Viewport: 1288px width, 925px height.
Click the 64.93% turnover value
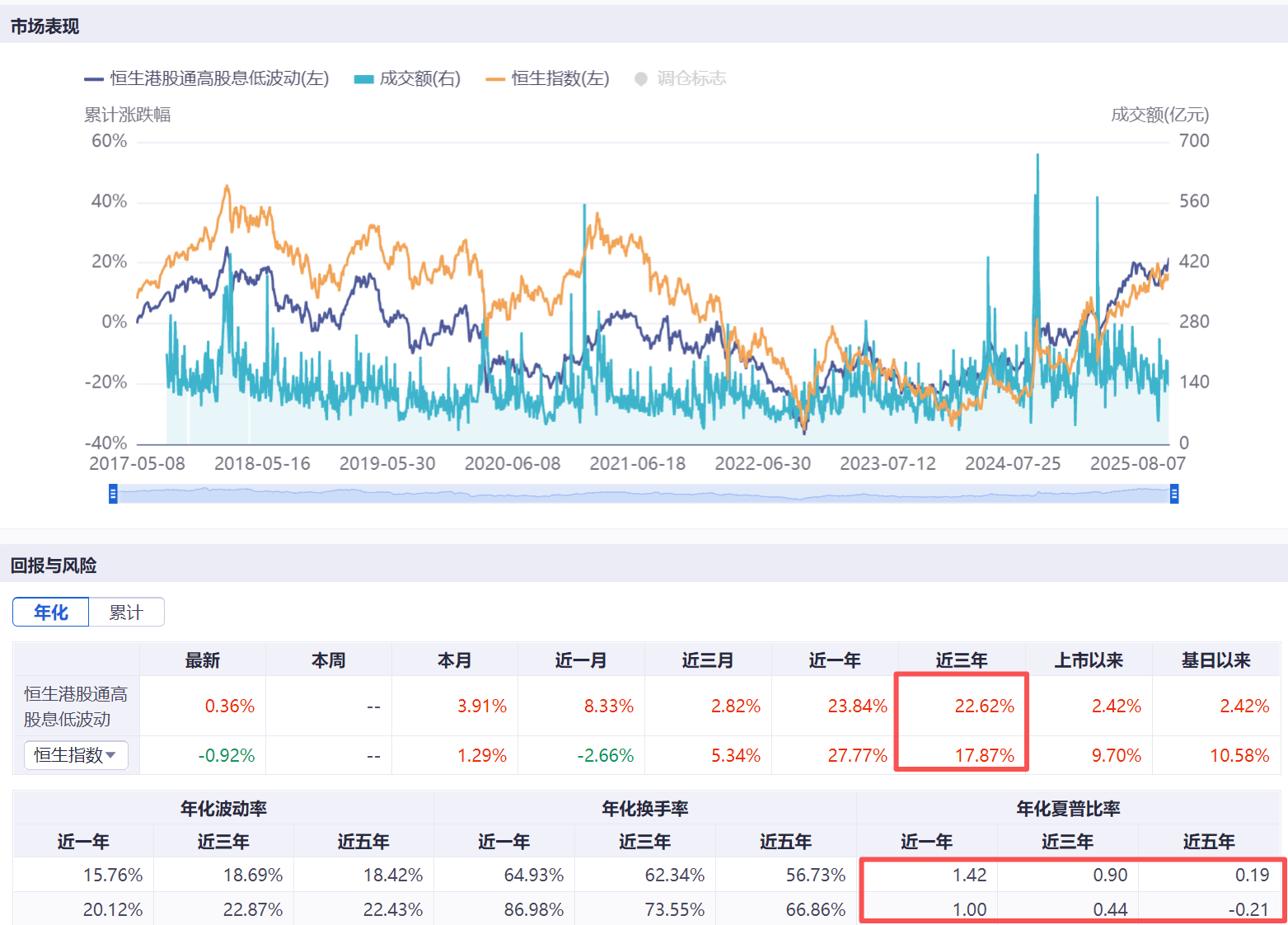(x=534, y=875)
